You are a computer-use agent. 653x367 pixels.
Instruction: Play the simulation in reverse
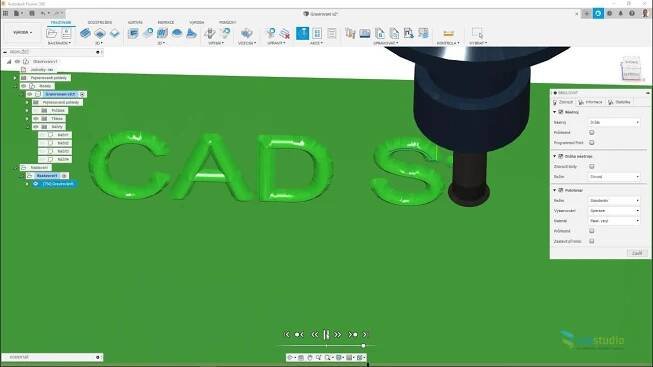[314, 335]
